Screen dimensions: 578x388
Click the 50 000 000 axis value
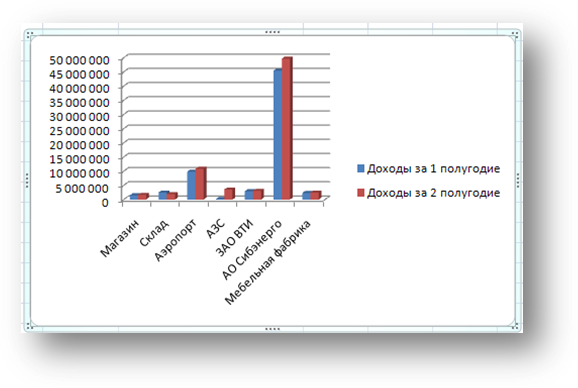tap(80, 60)
